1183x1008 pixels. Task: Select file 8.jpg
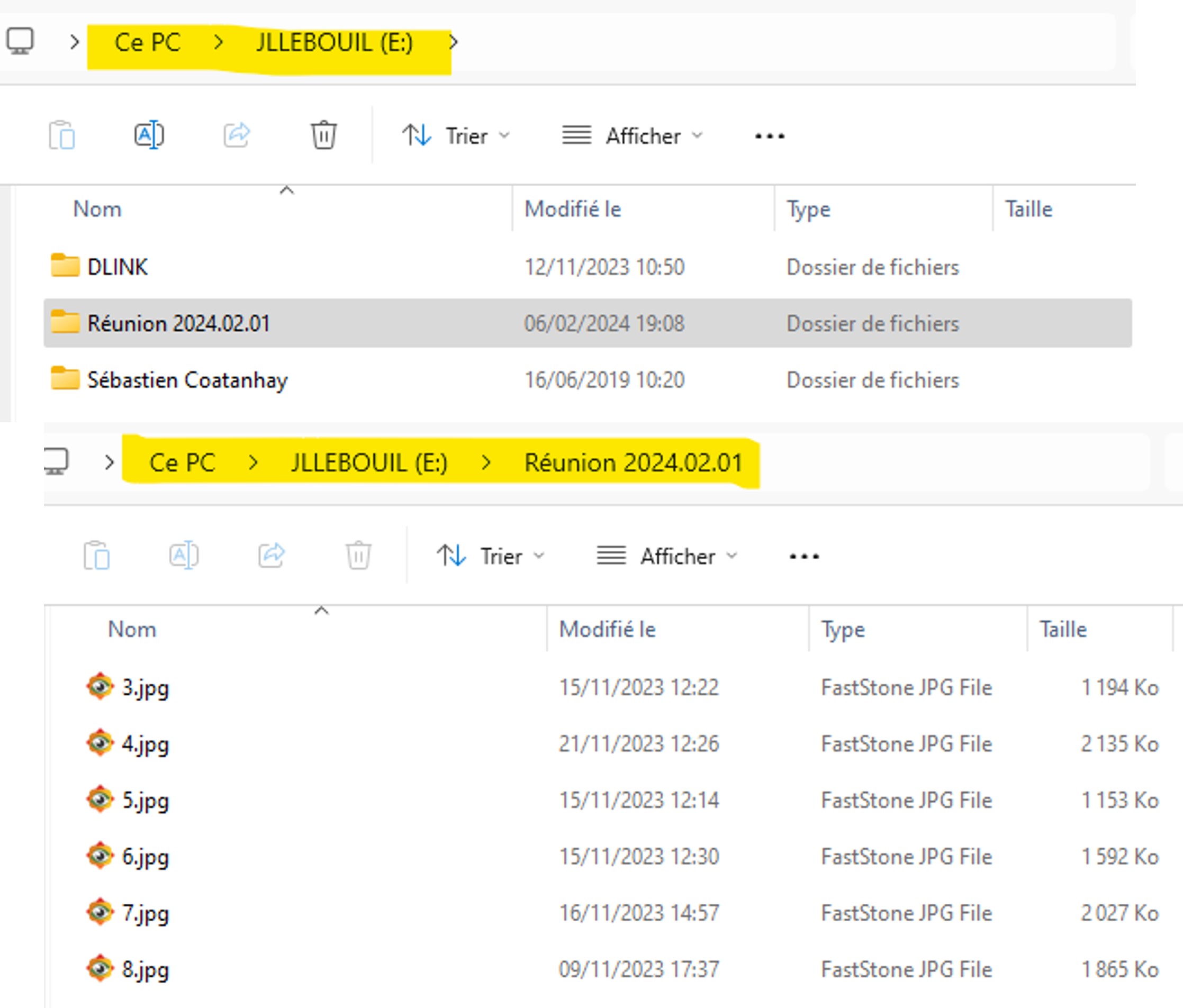point(146,970)
